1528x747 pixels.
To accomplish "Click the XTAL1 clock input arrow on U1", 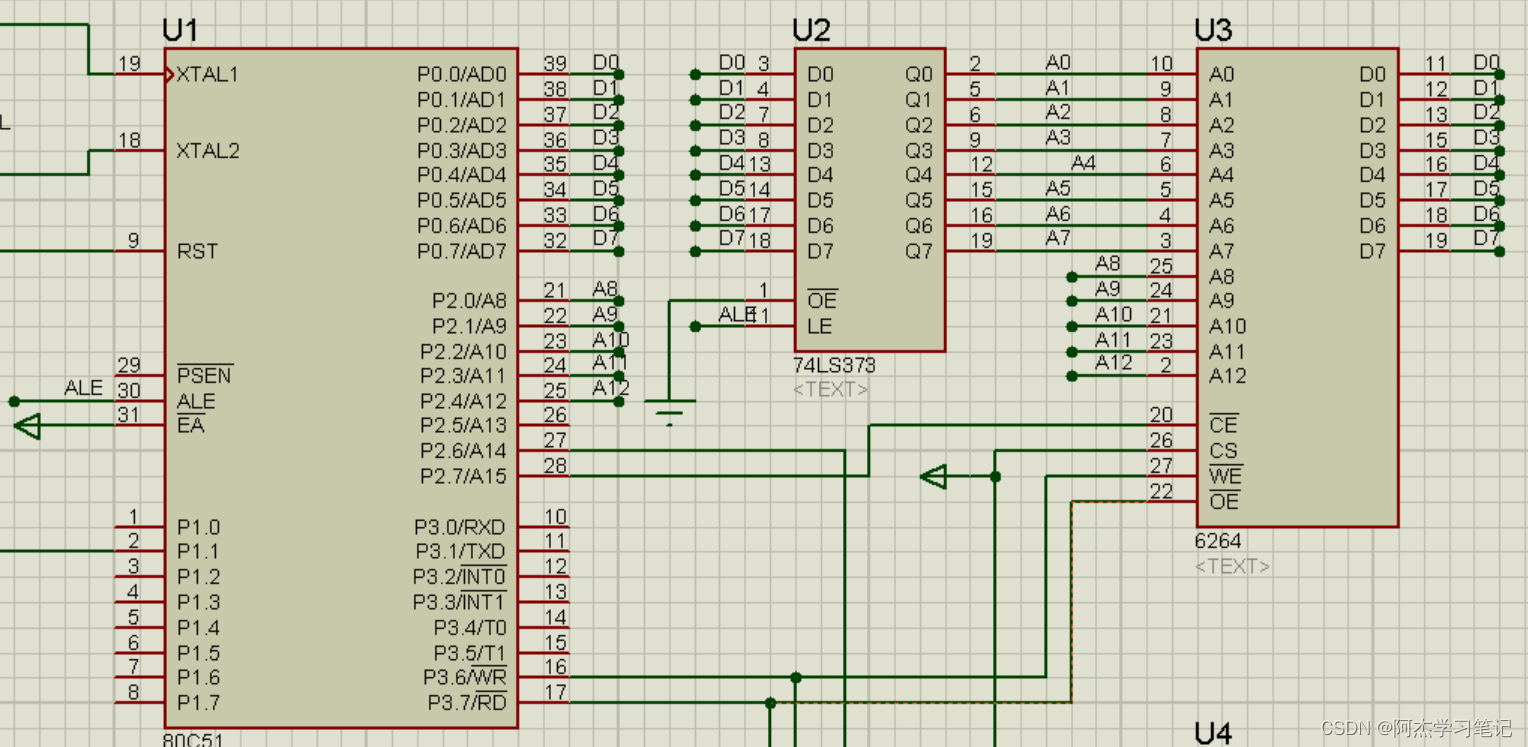I will (170, 74).
